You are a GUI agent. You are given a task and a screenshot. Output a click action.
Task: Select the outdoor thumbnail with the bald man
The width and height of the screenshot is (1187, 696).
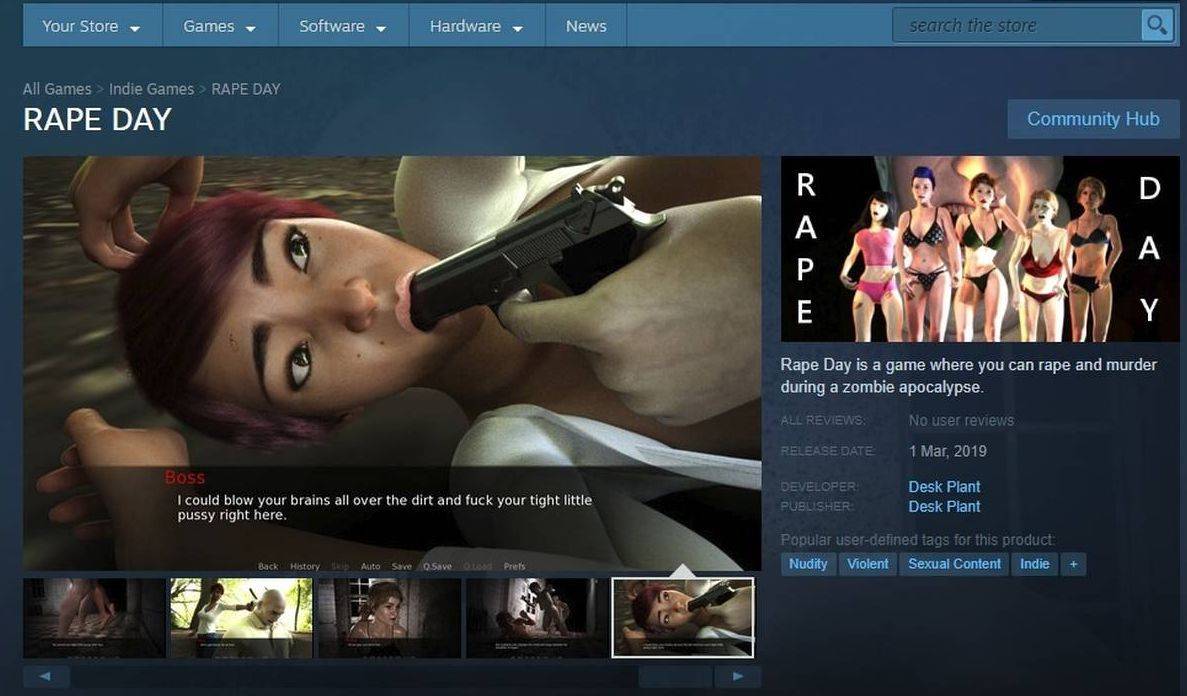pyautogui.click(x=241, y=618)
